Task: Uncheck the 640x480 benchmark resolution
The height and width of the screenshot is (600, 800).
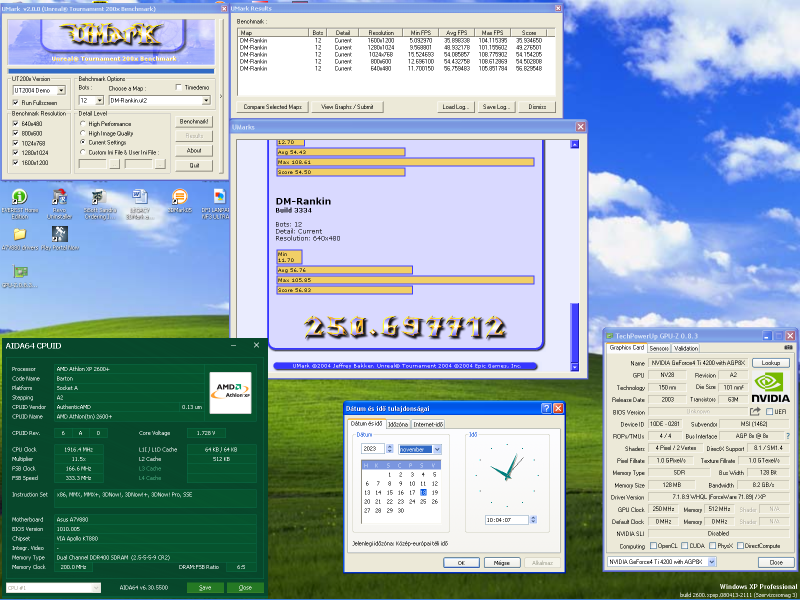Action: coord(15,123)
